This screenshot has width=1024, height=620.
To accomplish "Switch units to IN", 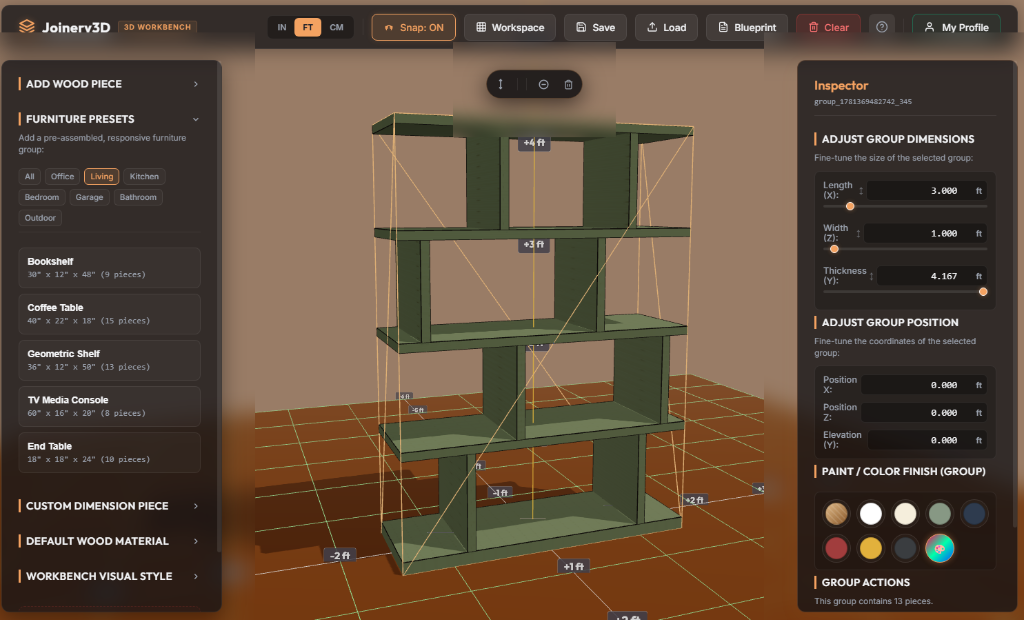I will point(281,27).
